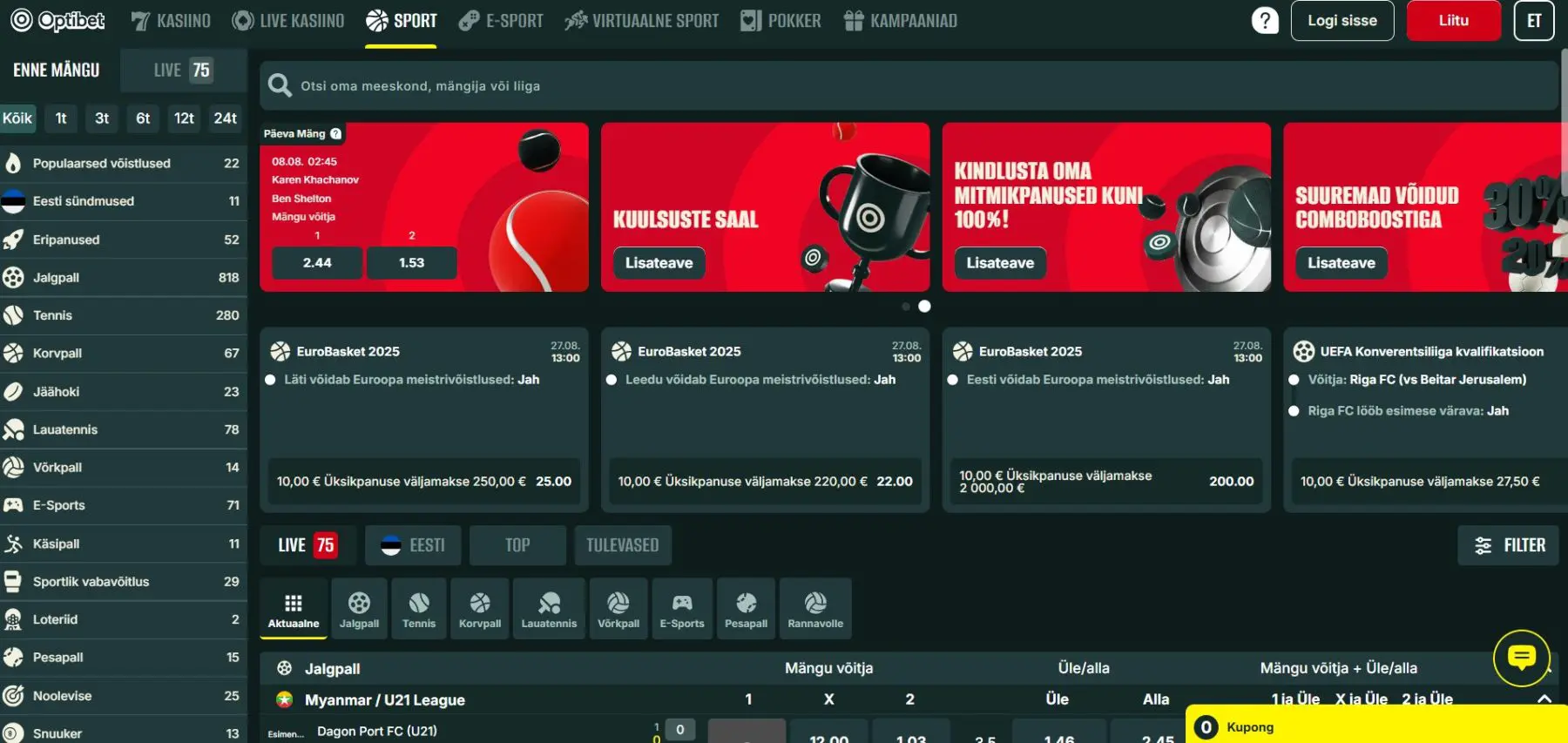Open Eripanused in sidebar
The width and height of the screenshot is (1568, 743).
point(123,240)
